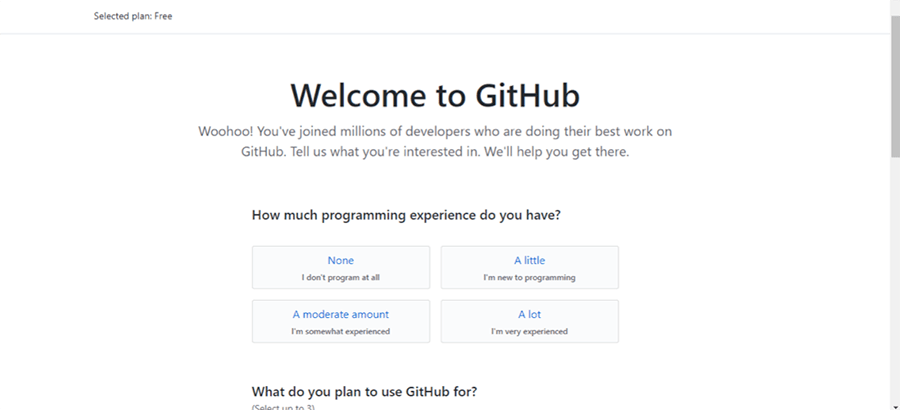Select the 'None' programming experience option
The image size is (900, 410).
point(340,268)
